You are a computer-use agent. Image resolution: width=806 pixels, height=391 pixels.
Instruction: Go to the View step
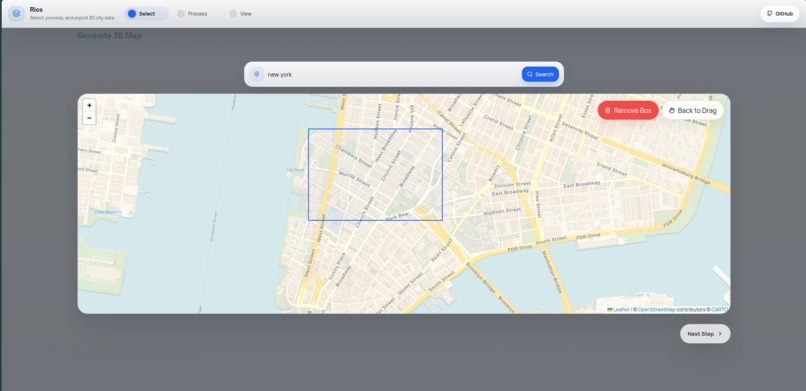241,14
